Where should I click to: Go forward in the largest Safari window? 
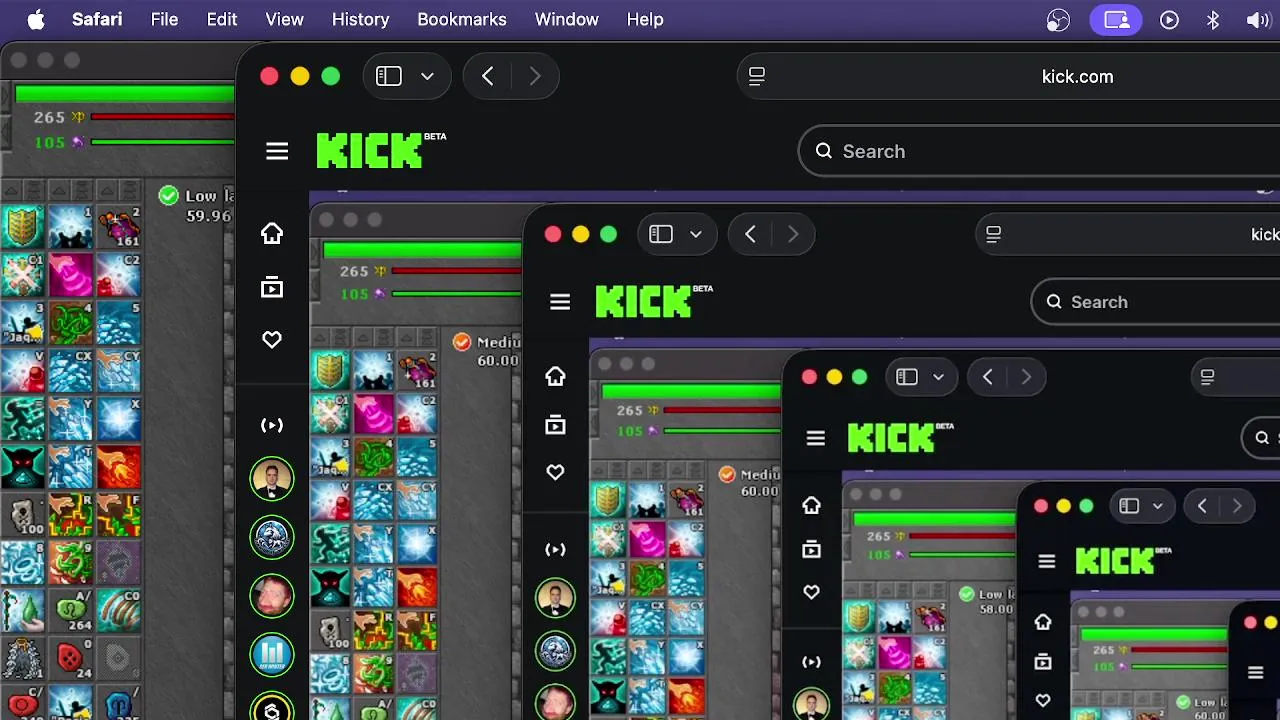point(534,76)
